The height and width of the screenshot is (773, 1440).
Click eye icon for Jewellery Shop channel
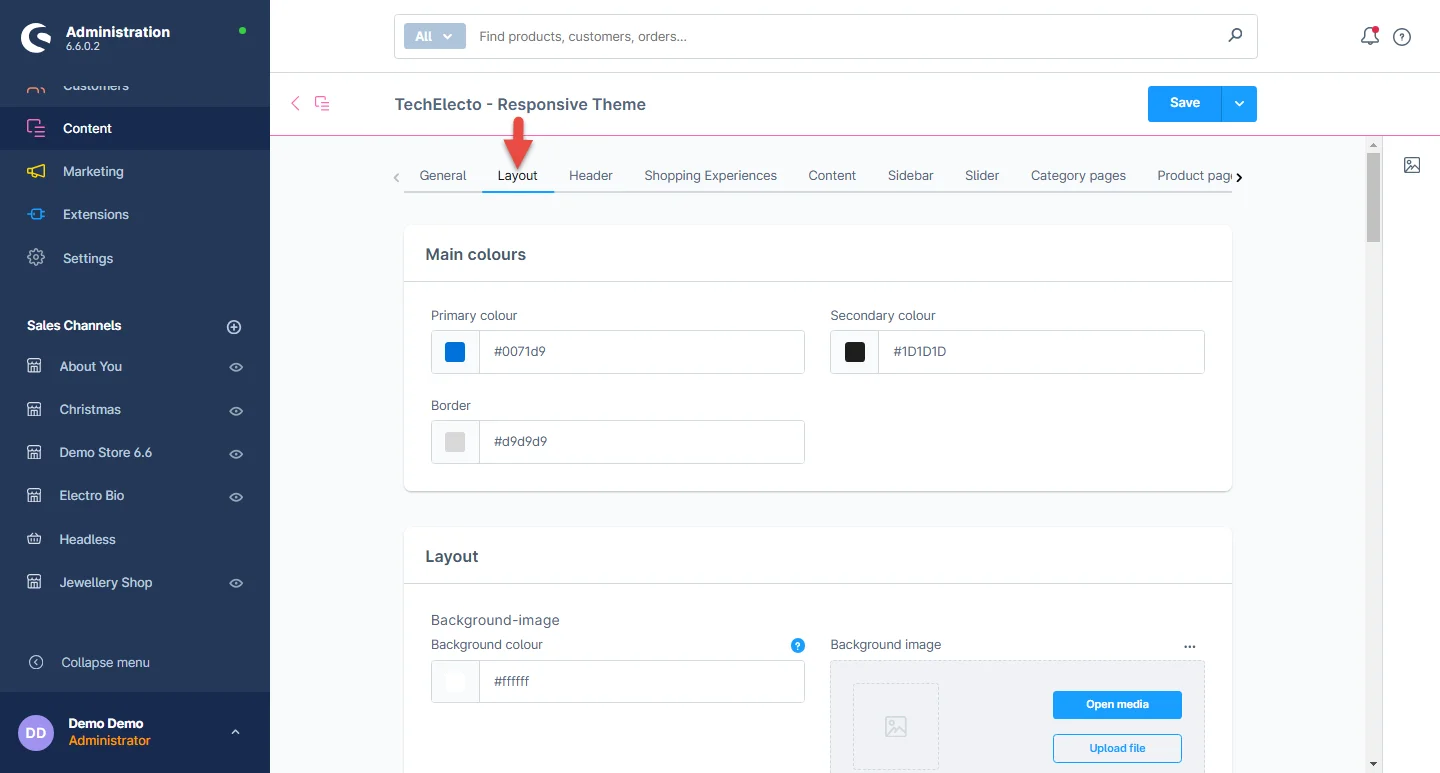236,583
